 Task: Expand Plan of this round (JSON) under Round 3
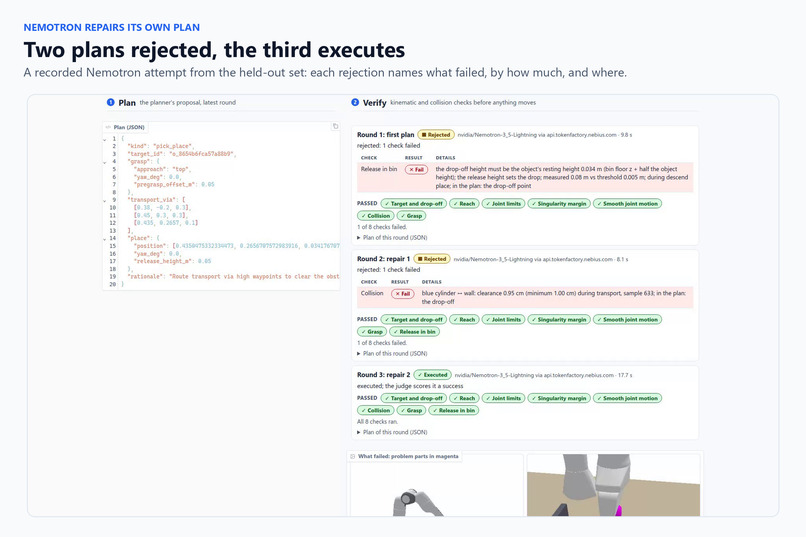392,432
